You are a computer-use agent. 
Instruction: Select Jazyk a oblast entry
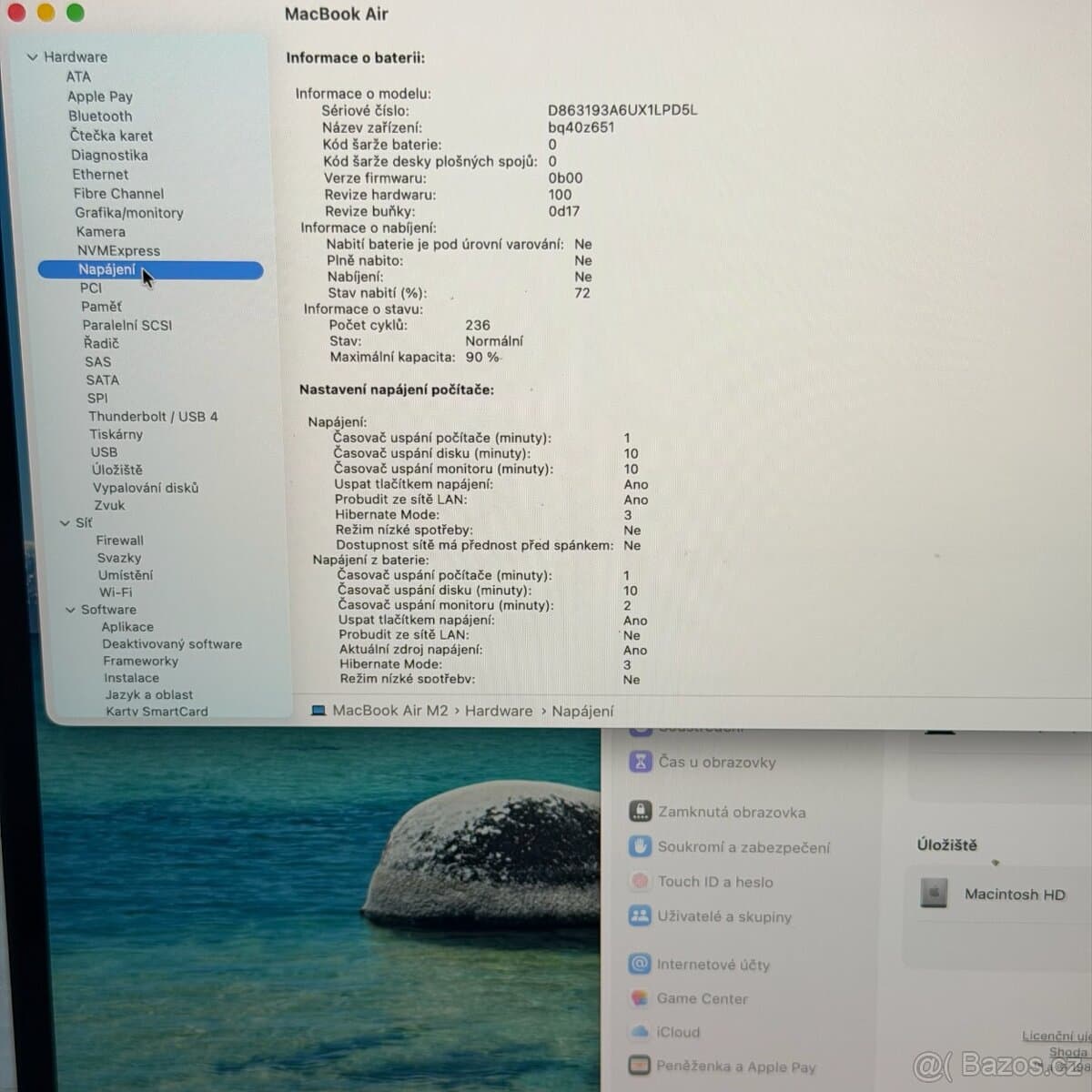coord(149,695)
